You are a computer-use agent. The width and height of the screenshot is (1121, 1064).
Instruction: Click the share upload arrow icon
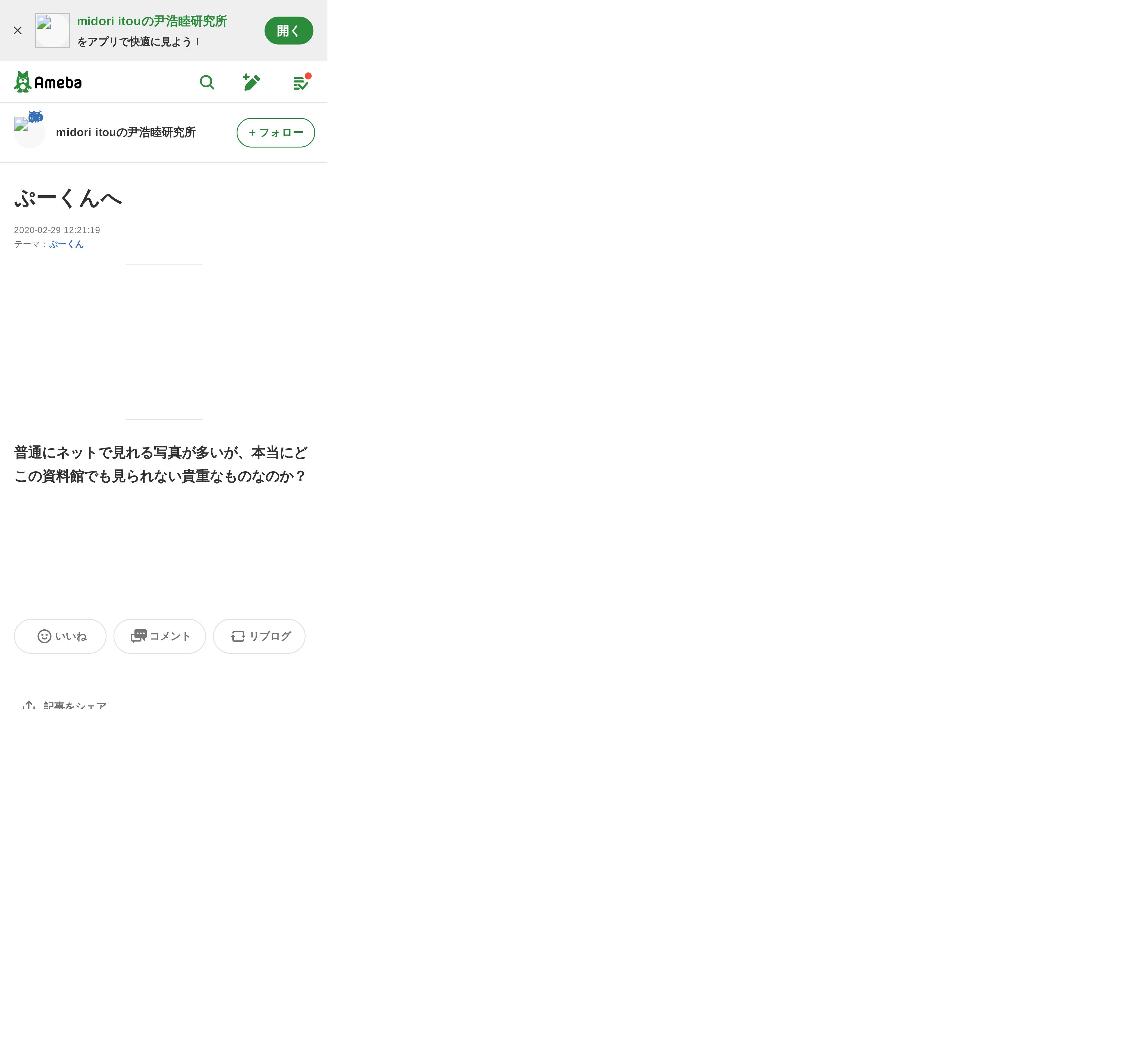(x=29, y=705)
